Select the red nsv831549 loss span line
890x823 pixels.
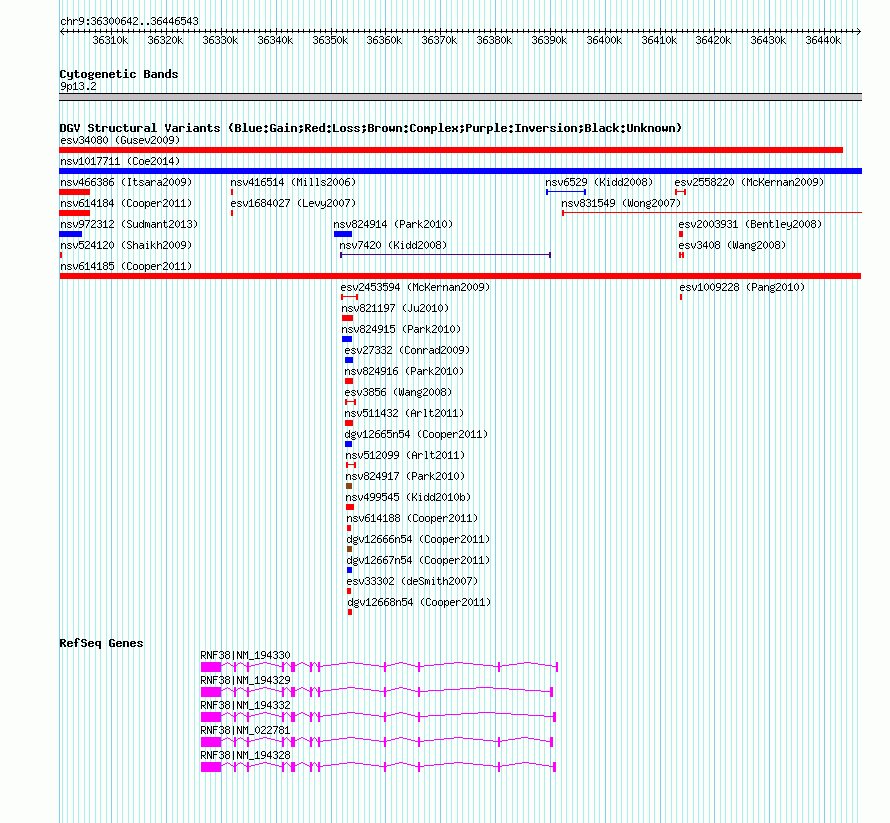click(712, 213)
